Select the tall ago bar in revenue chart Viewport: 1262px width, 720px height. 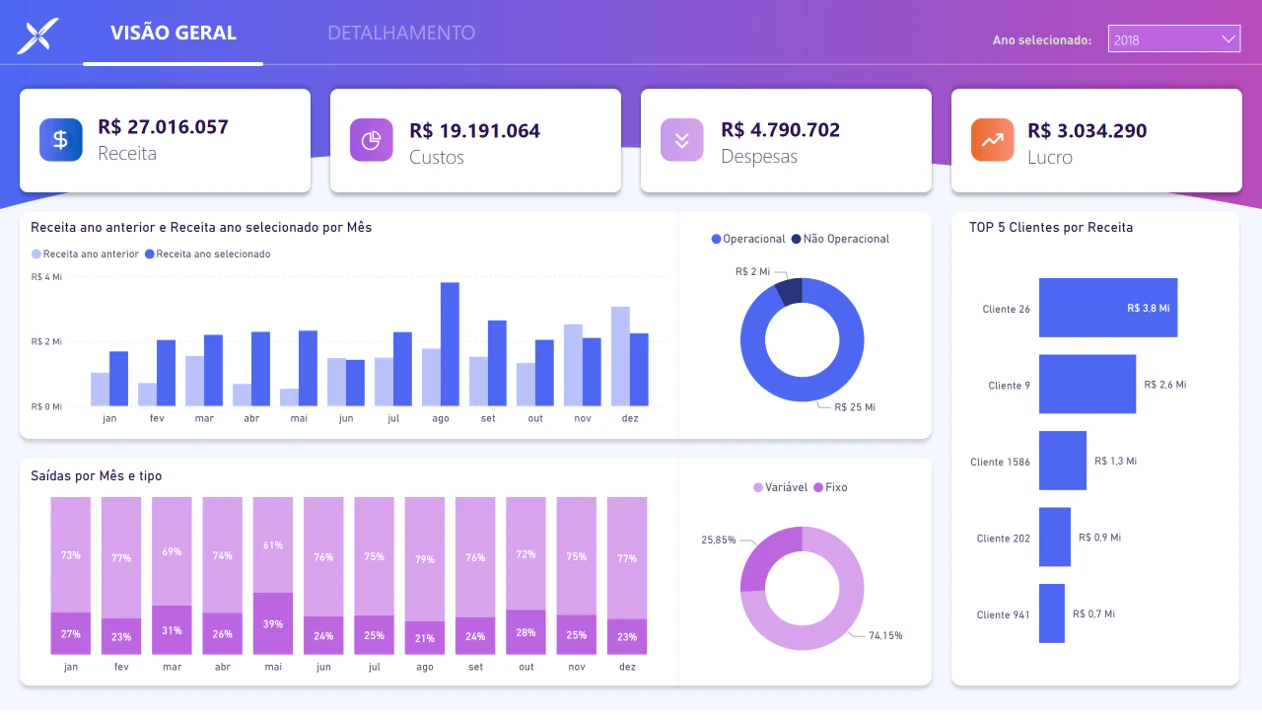450,344
